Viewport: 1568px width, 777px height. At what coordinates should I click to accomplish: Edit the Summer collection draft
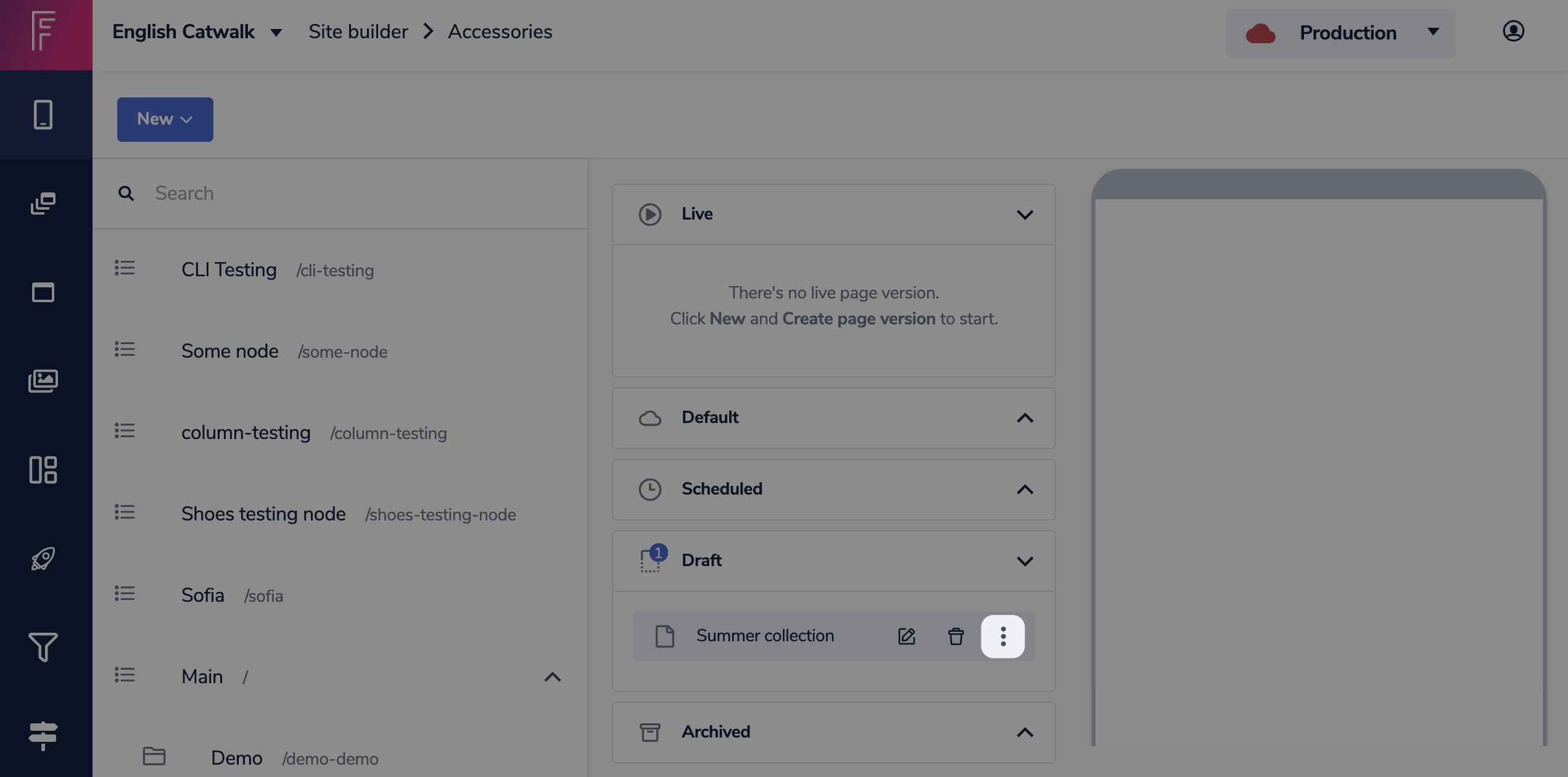(x=906, y=636)
